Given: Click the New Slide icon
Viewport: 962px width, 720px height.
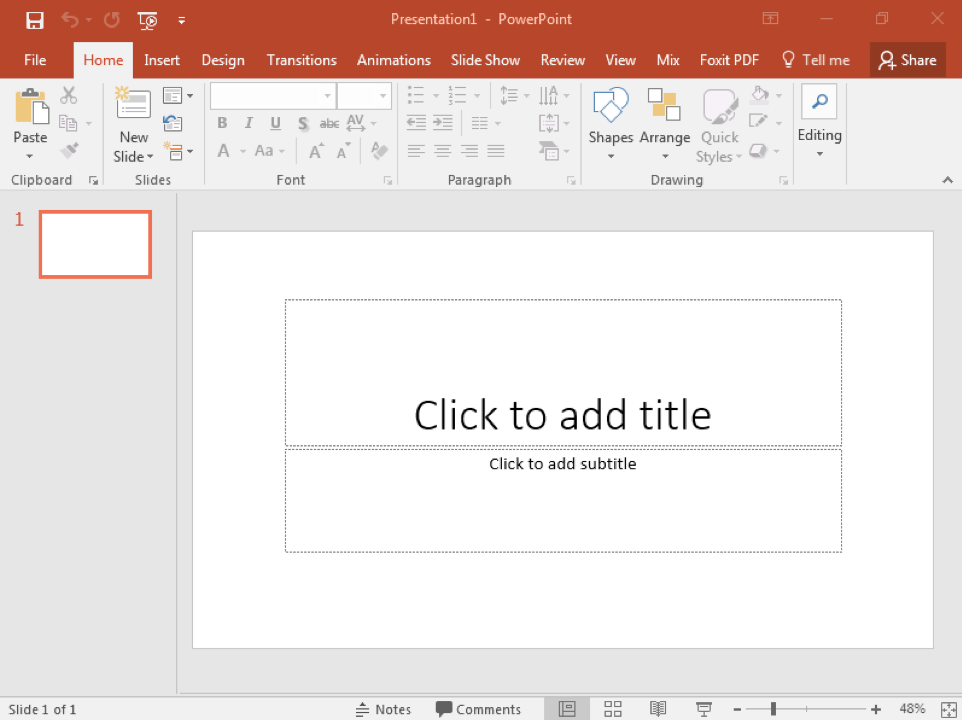Looking at the screenshot, I should click(x=133, y=104).
